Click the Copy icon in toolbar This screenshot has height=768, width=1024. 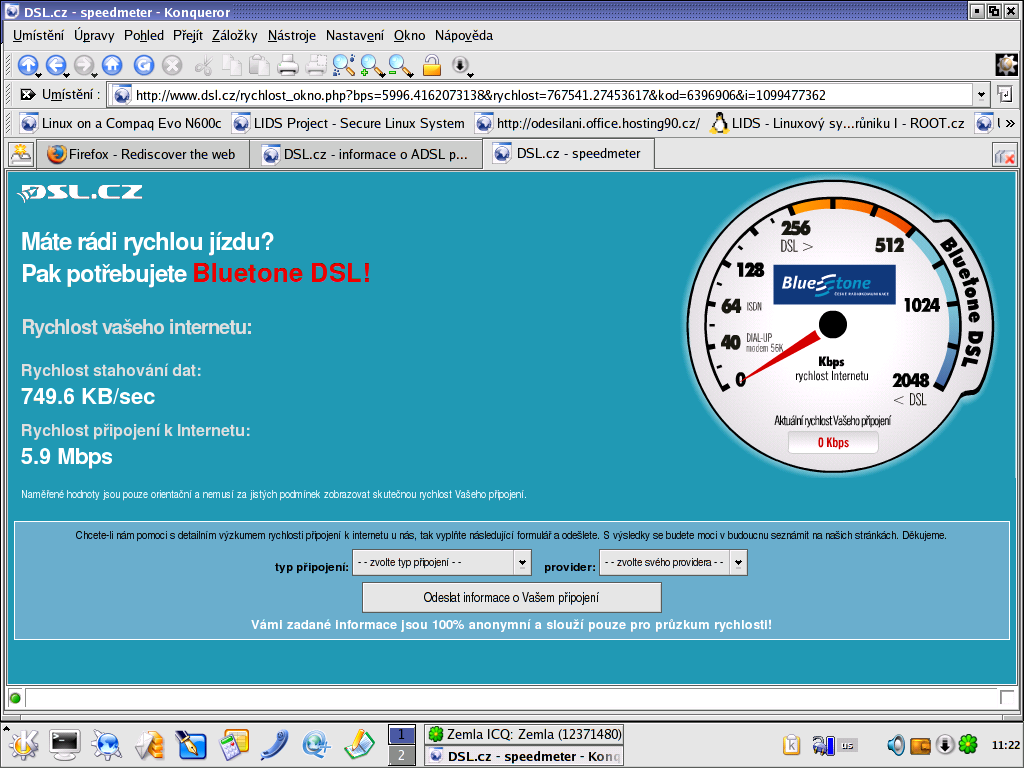(x=232, y=65)
